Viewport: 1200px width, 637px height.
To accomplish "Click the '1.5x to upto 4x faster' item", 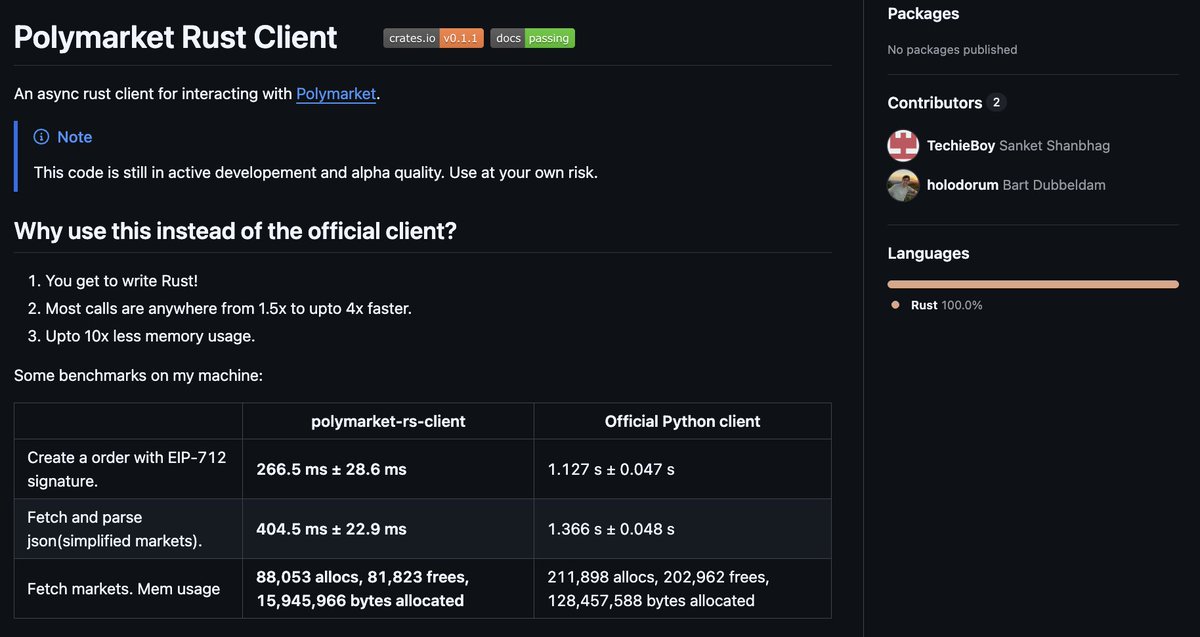I will point(228,309).
